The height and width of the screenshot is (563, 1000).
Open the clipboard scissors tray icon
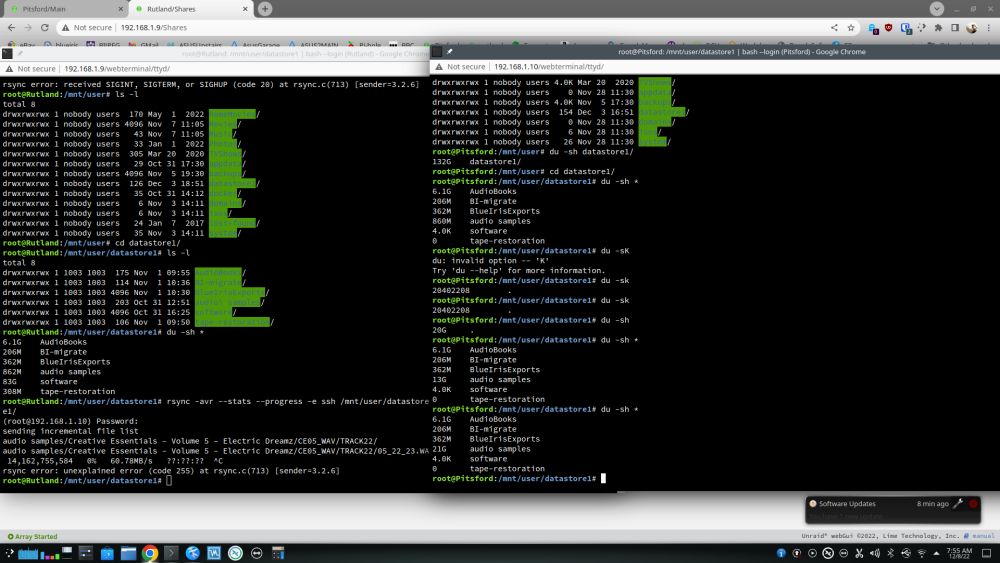pos(859,553)
